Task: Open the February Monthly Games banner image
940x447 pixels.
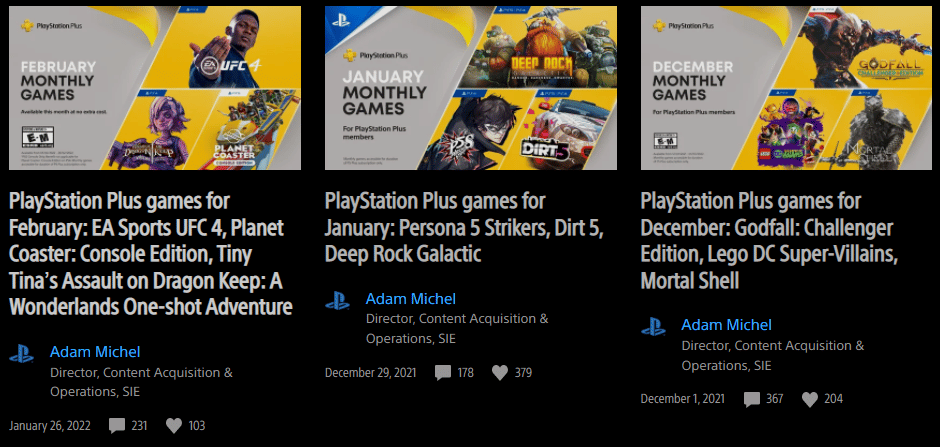Action: pyautogui.click(x=155, y=88)
